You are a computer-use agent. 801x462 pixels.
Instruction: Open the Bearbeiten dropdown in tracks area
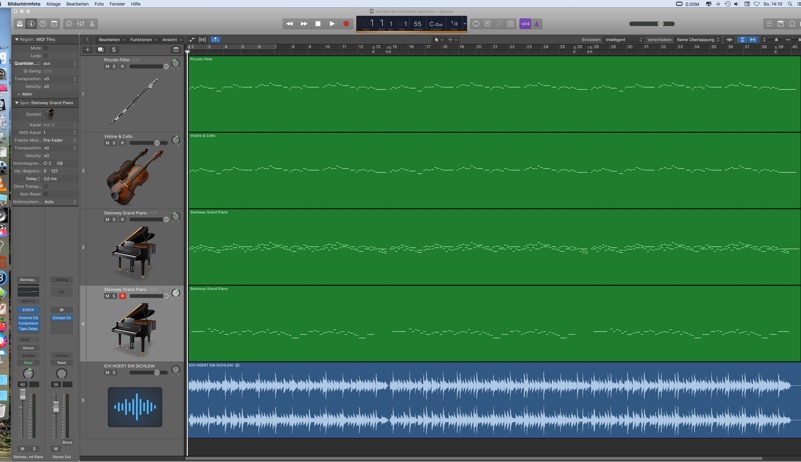[111, 39]
